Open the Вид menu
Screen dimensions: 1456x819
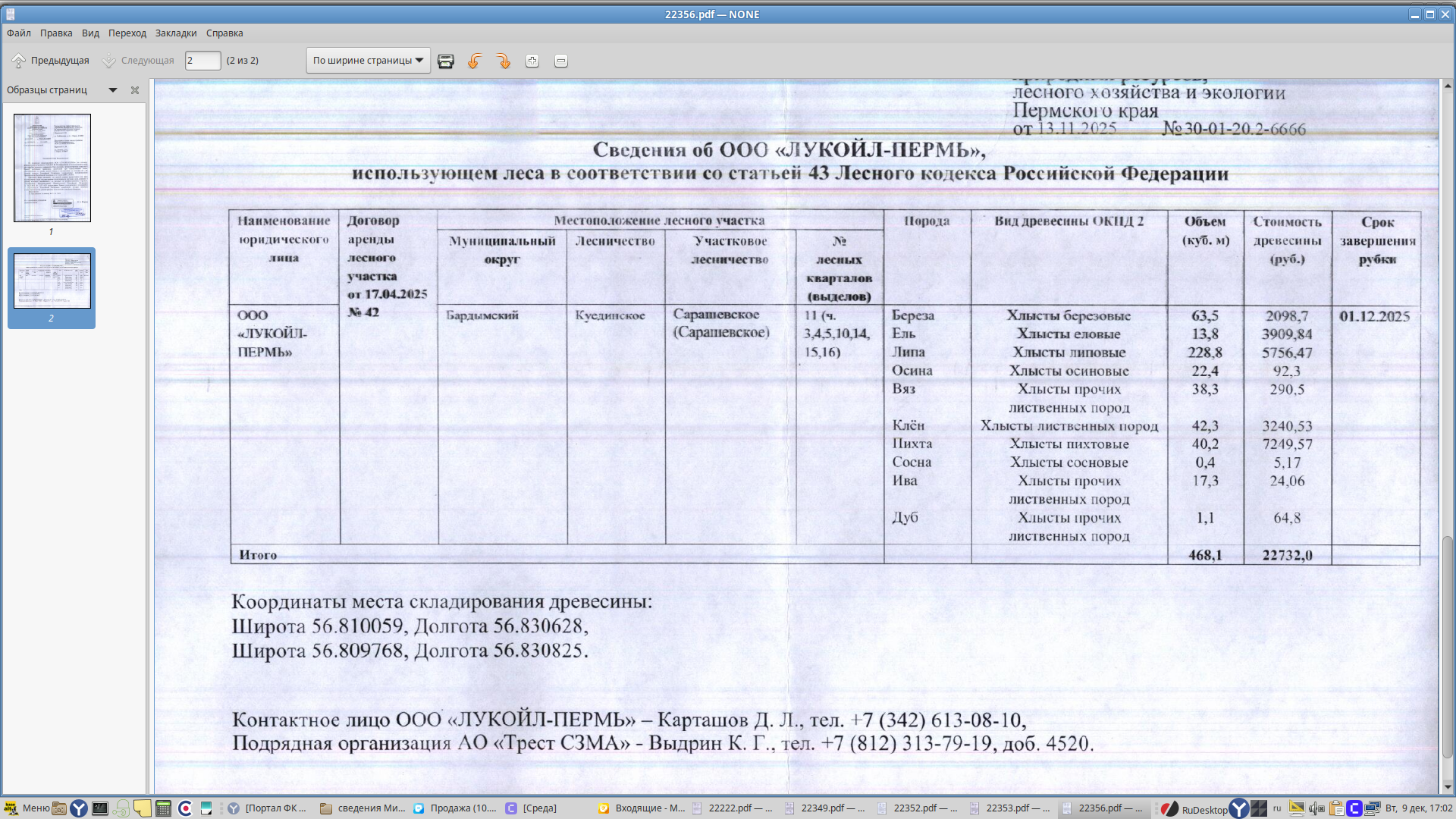(x=90, y=33)
